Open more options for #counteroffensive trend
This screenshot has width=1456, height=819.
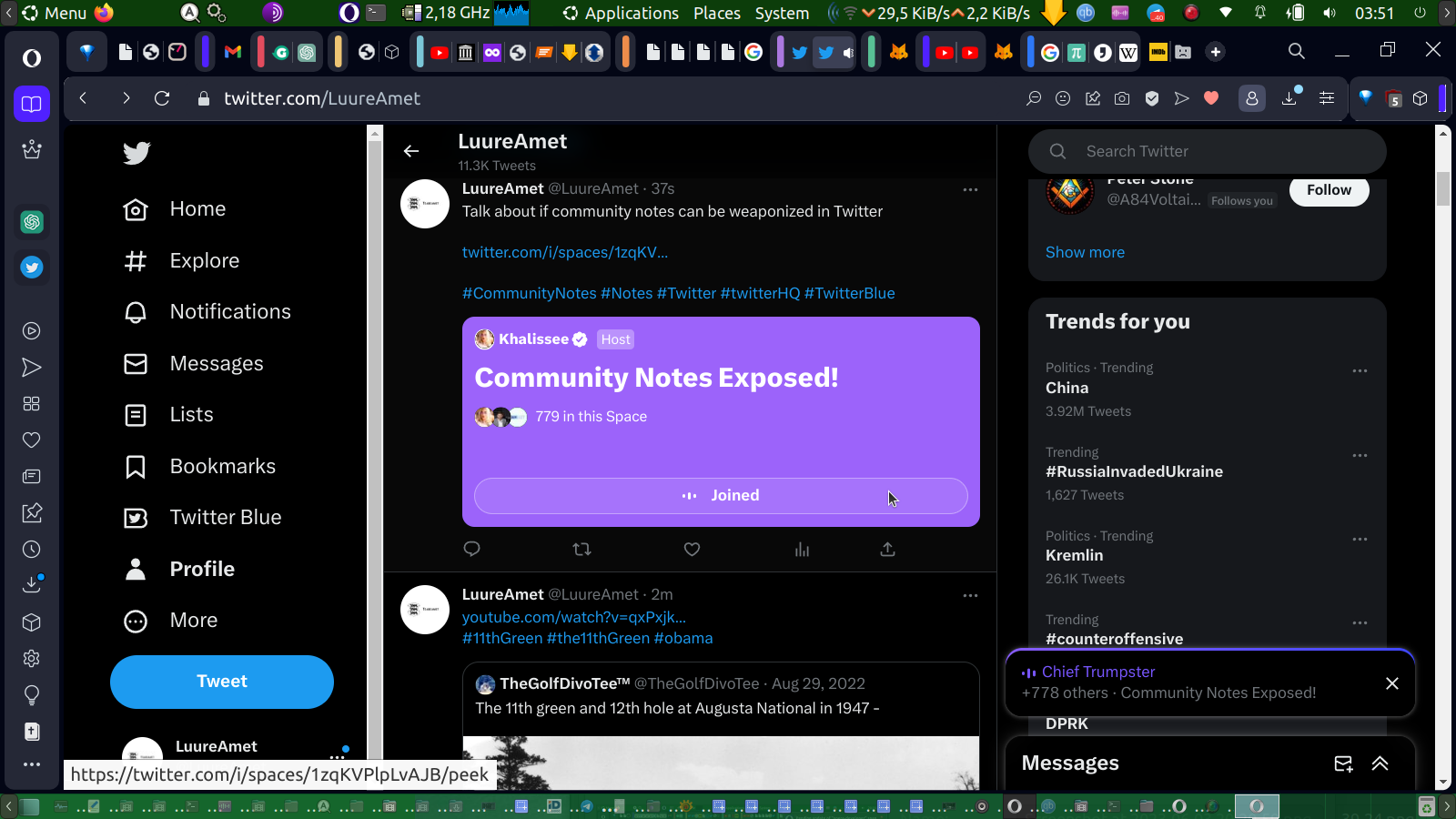point(1360,622)
